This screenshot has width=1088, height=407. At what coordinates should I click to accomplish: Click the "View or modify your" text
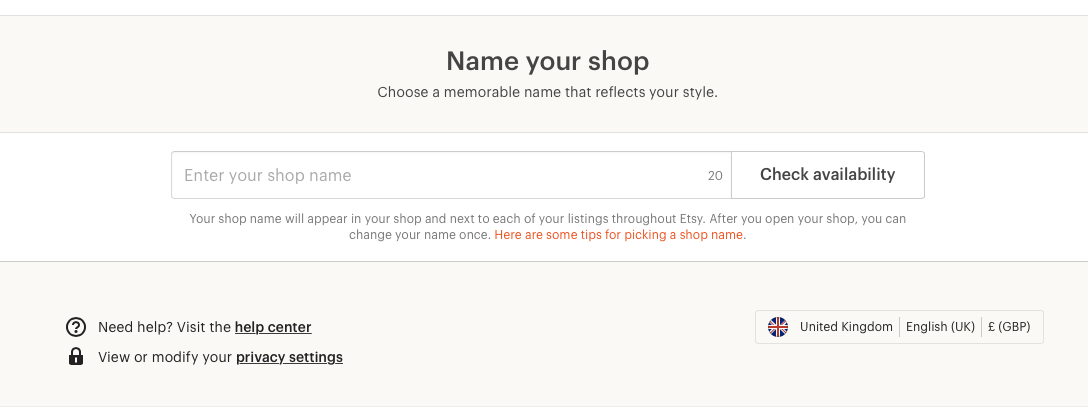coord(165,358)
